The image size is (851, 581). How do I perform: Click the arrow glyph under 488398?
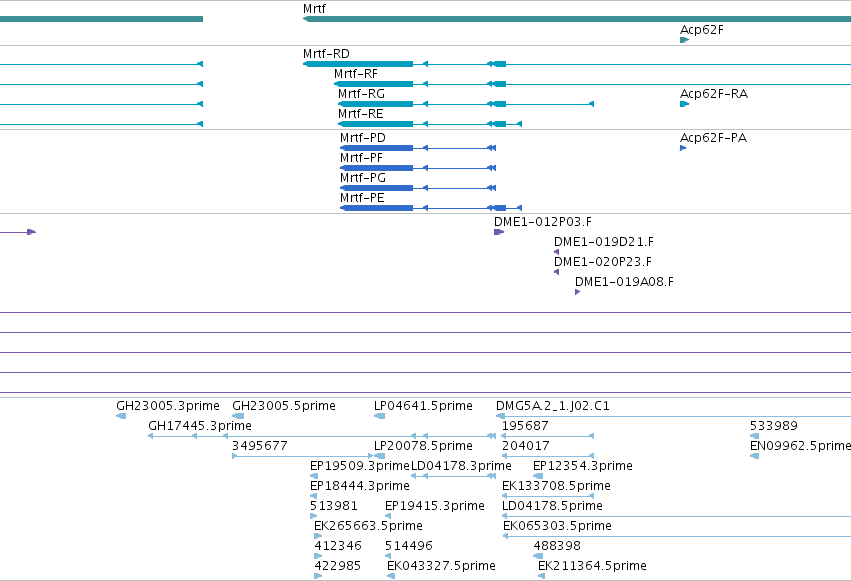(x=538, y=556)
